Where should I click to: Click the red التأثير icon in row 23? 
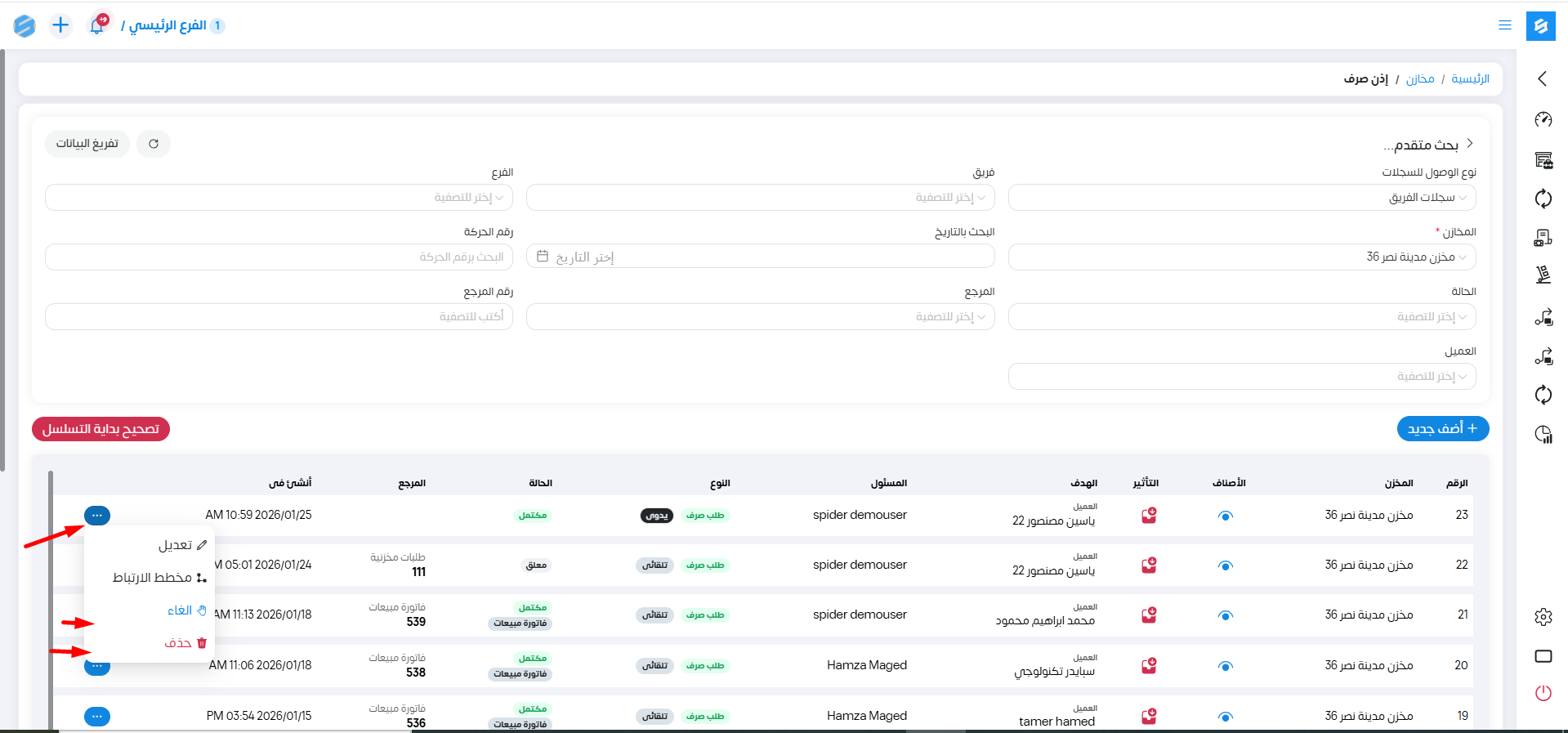click(1149, 516)
